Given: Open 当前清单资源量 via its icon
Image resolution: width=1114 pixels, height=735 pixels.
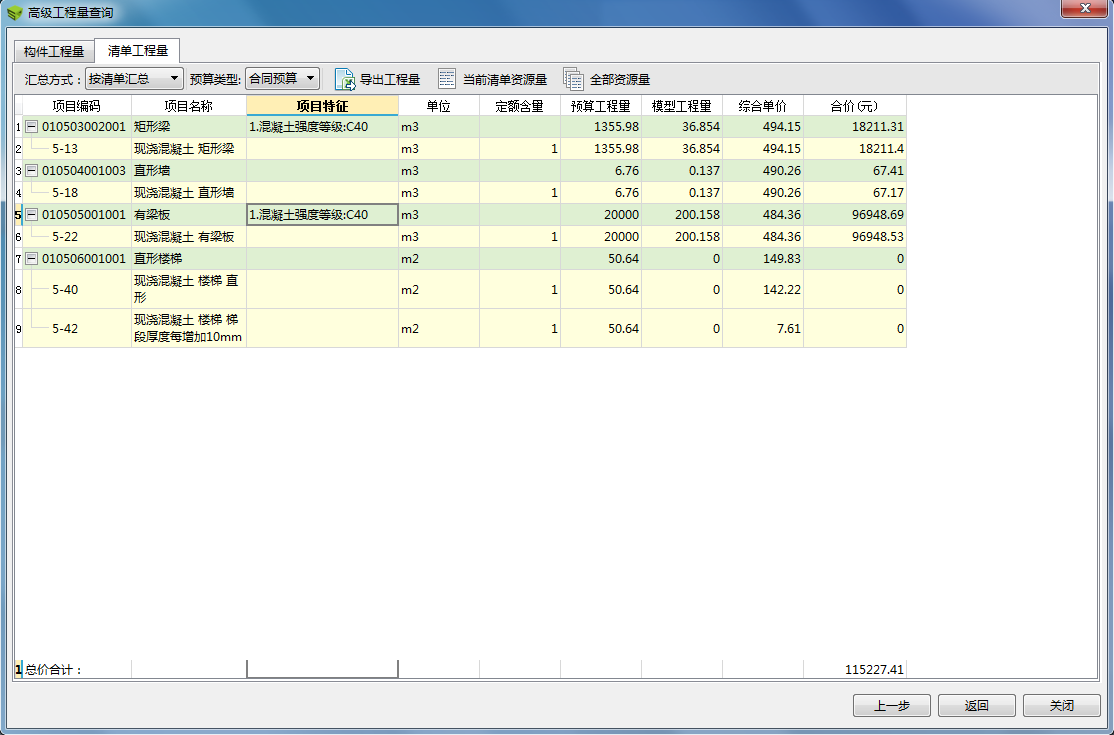Looking at the screenshot, I should [x=447, y=79].
